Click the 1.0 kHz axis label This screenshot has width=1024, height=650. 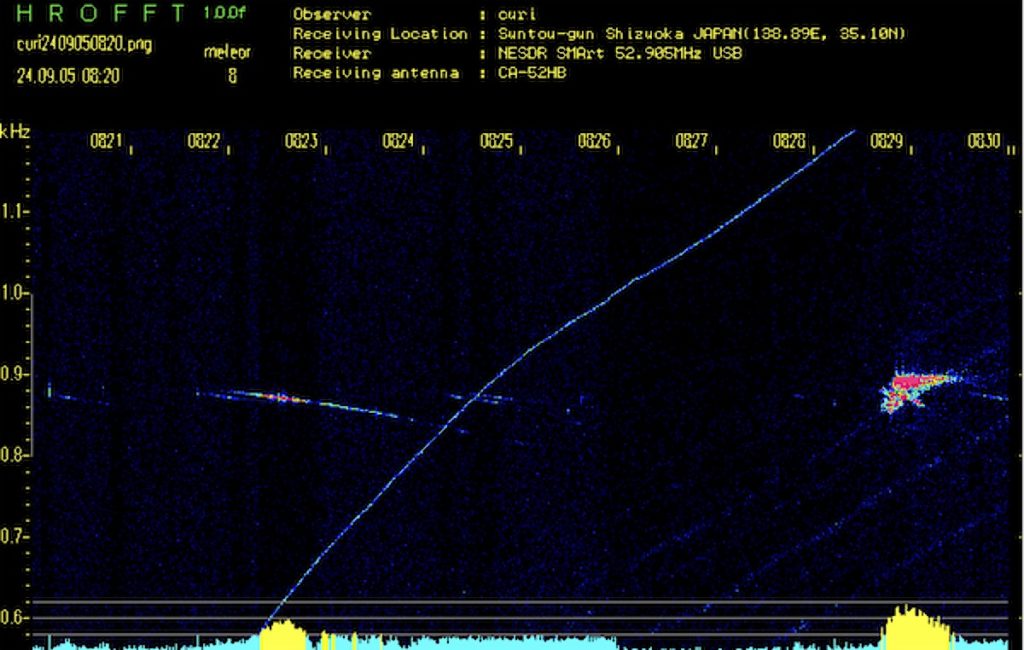pyautogui.click(x=14, y=294)
